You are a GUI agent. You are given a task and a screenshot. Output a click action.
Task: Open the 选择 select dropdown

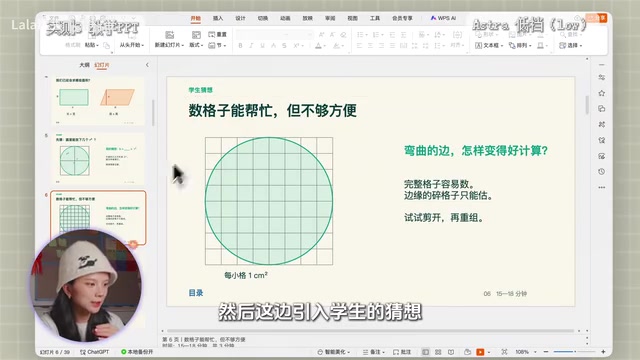[x=571, y=46]
